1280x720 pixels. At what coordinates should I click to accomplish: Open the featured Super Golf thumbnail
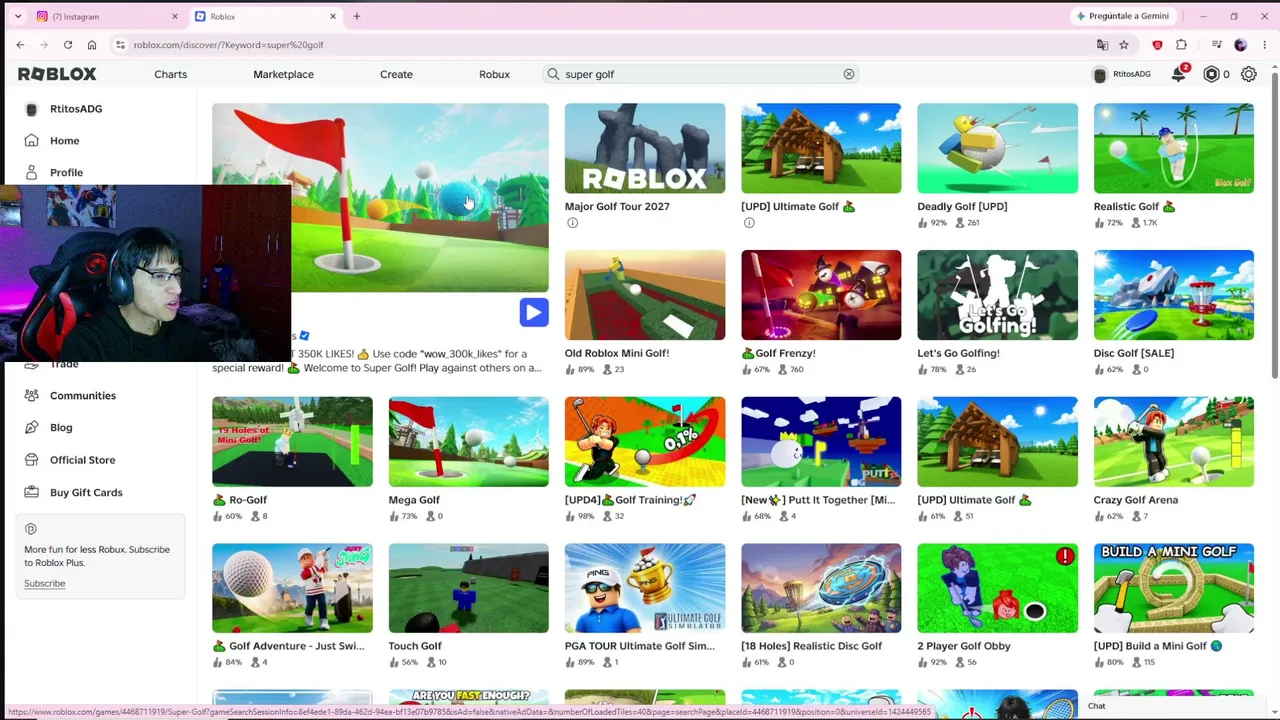coord(380,197)
